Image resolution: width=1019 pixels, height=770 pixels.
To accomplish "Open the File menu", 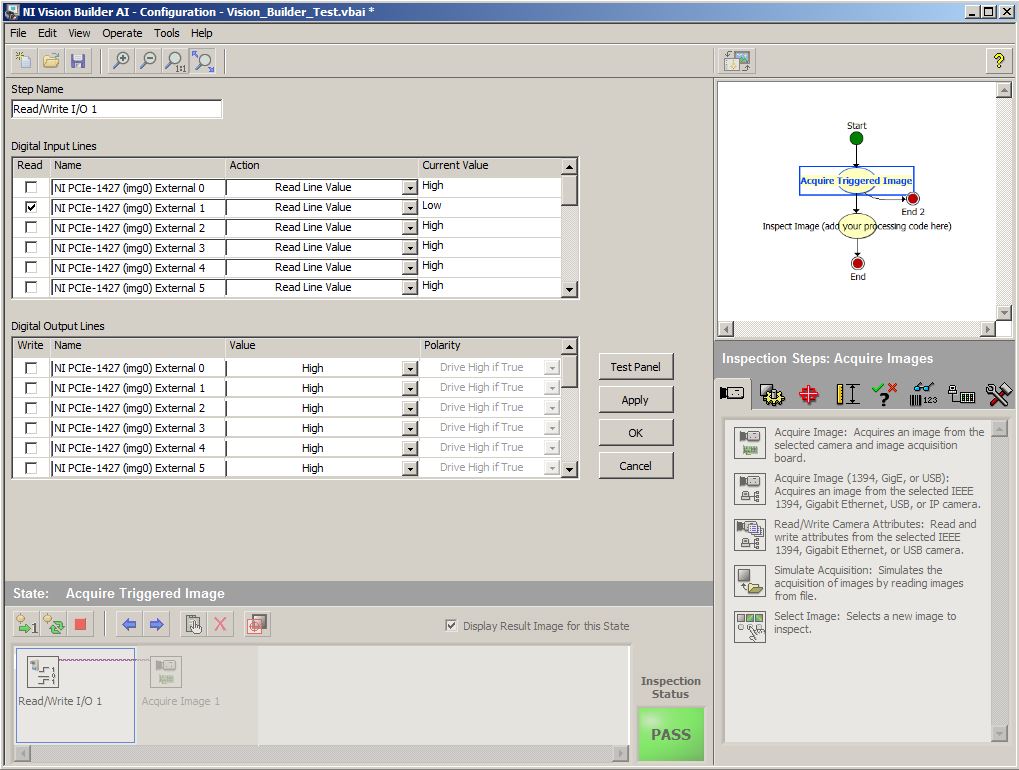I will tap(18, 33).
